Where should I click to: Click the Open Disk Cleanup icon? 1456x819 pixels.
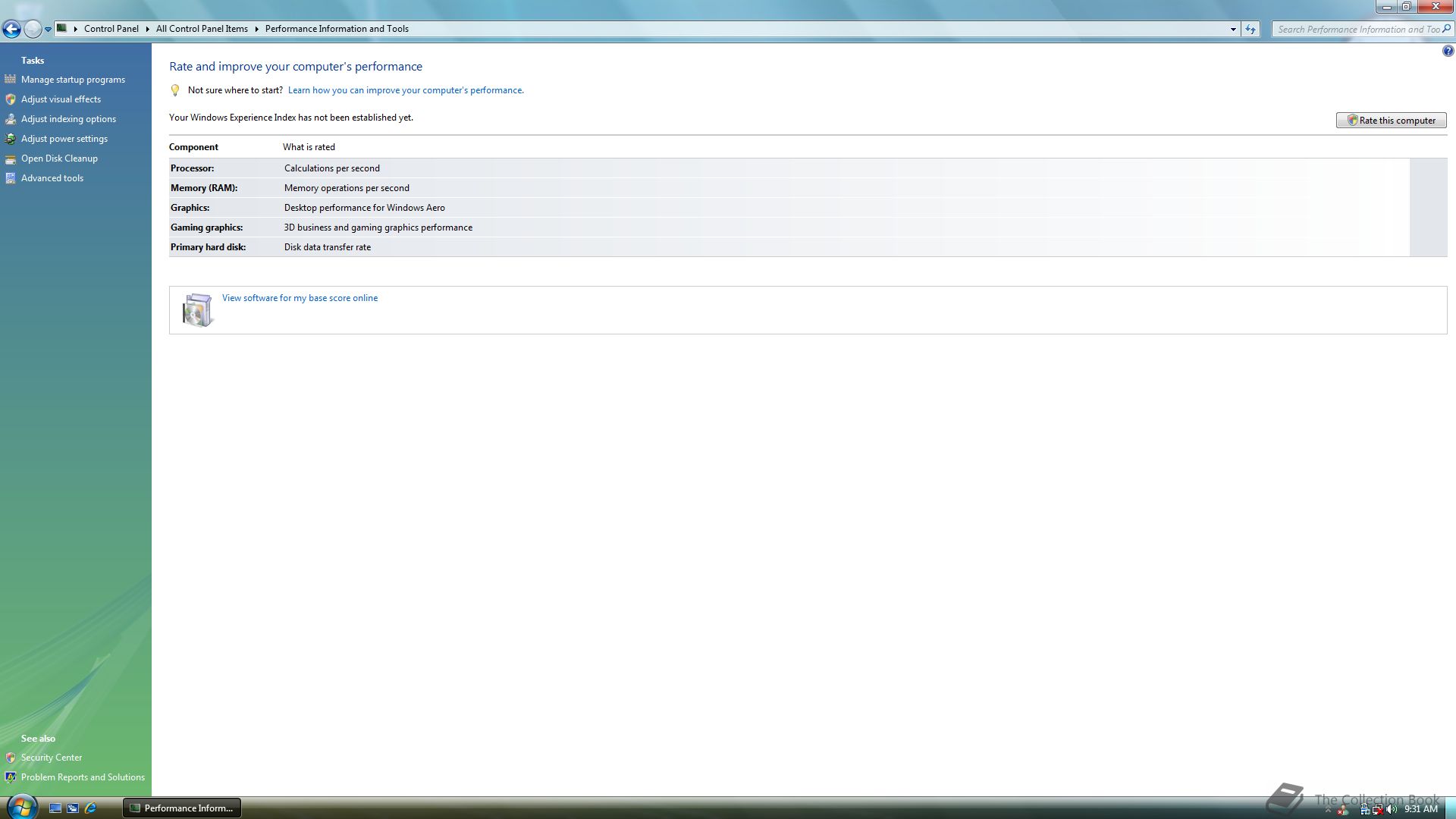(x=10, y=158)
